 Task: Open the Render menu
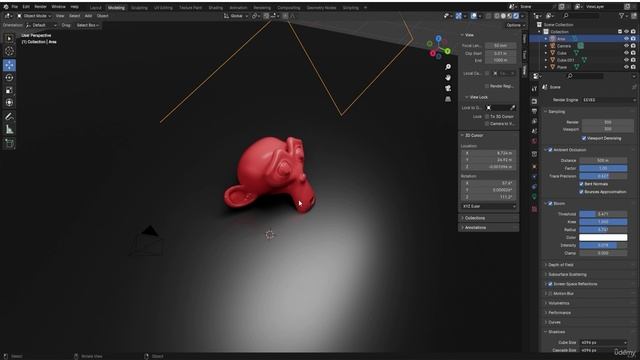(40, 7)
